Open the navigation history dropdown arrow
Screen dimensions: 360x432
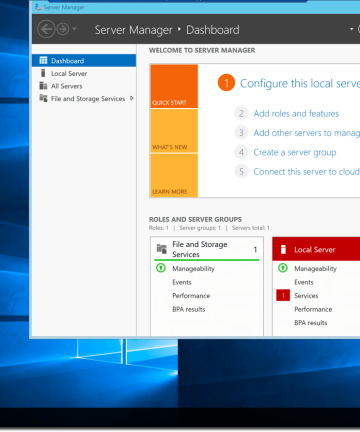point(74,29)
